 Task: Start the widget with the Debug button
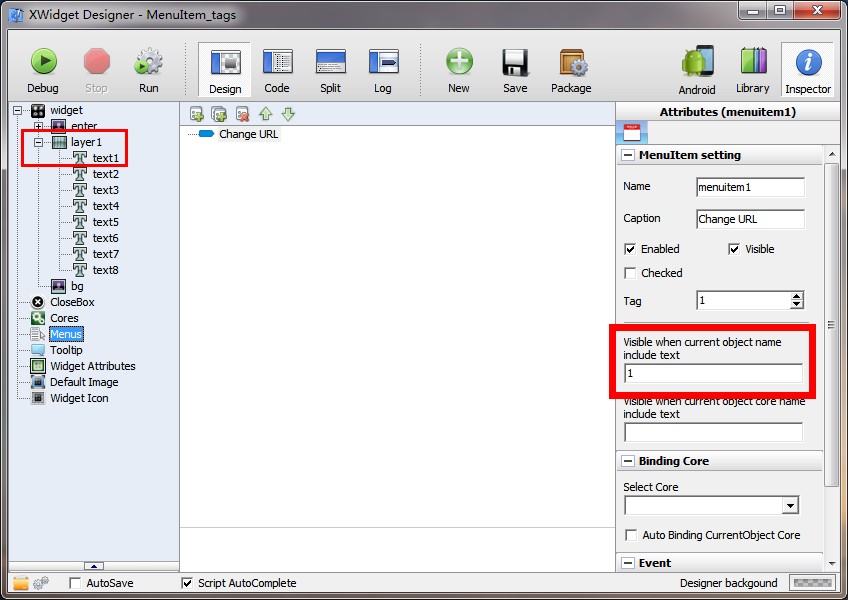point(43,70)
